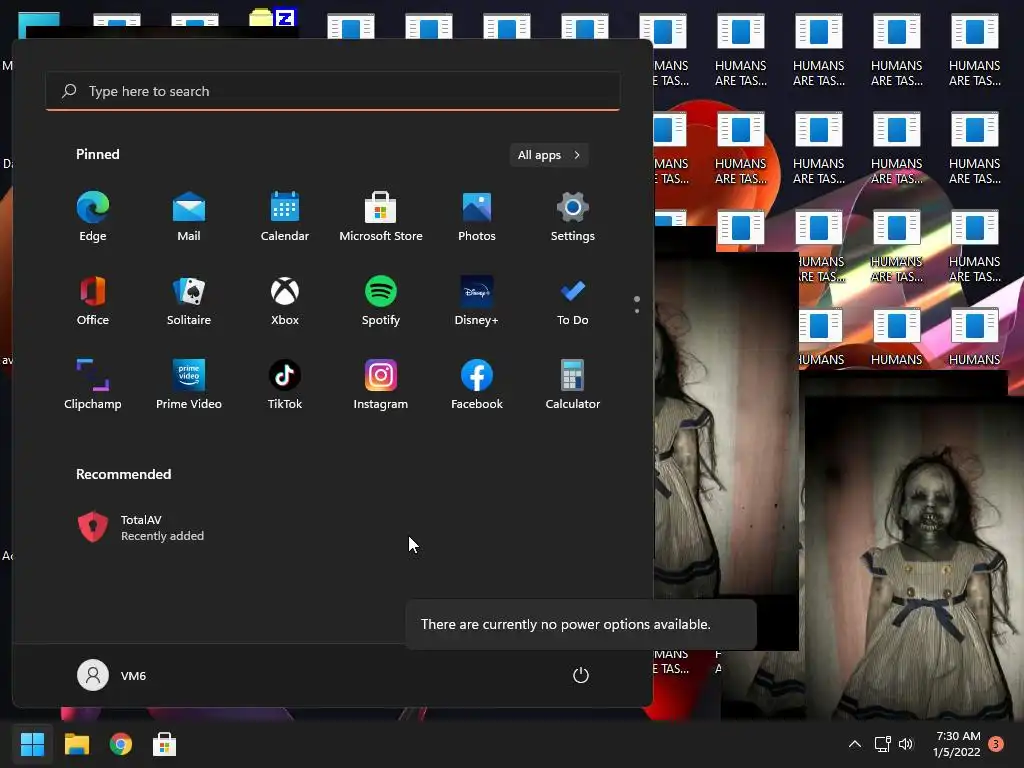Open the notification badge showing 3
Image resolution: width=1024 pixels, height=768 pixels.
click(x=996, y=744)
